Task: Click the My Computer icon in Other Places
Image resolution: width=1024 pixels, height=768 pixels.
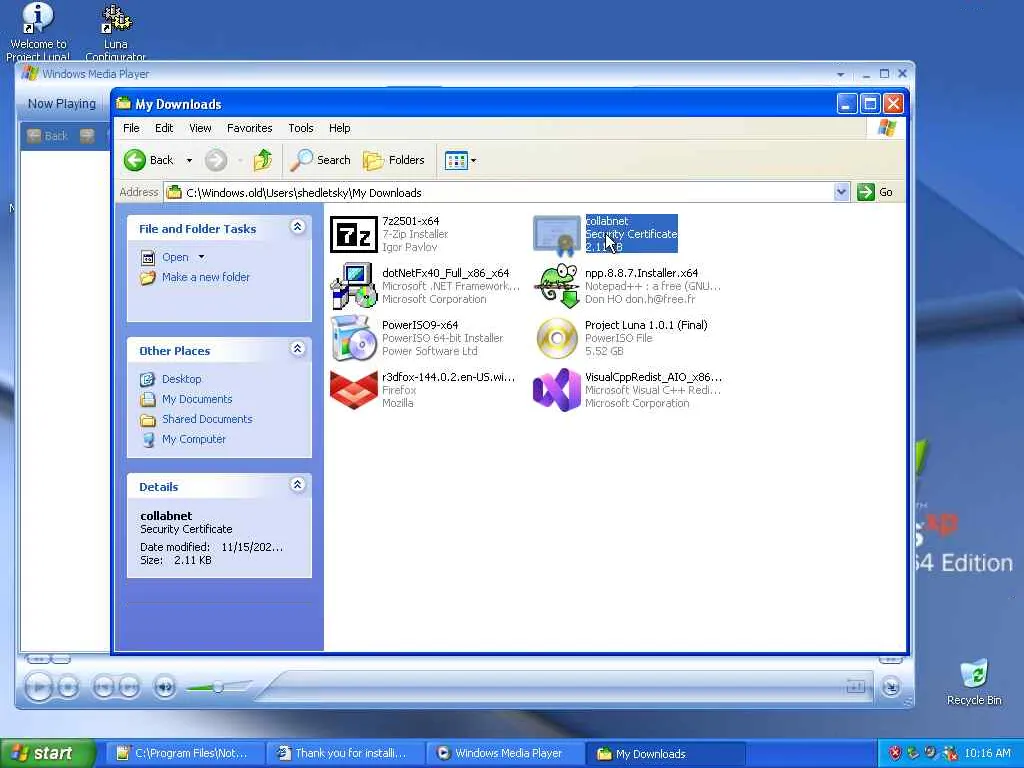Action: [x=148, y=440]
